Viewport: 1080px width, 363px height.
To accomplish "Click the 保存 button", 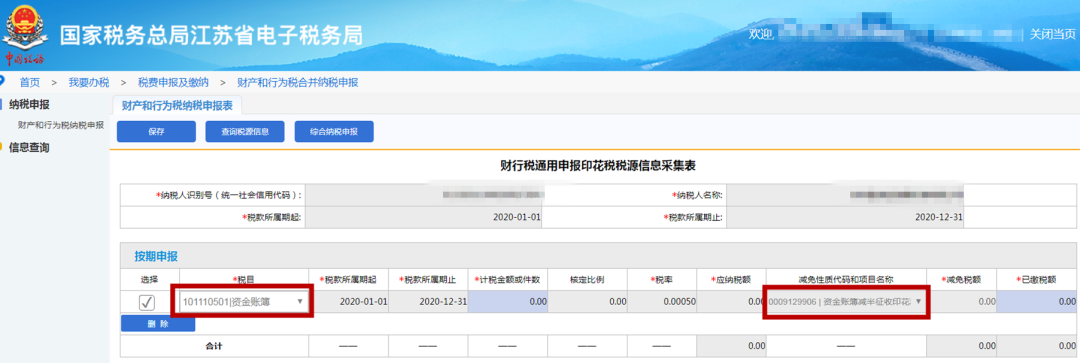I will 156,132.
